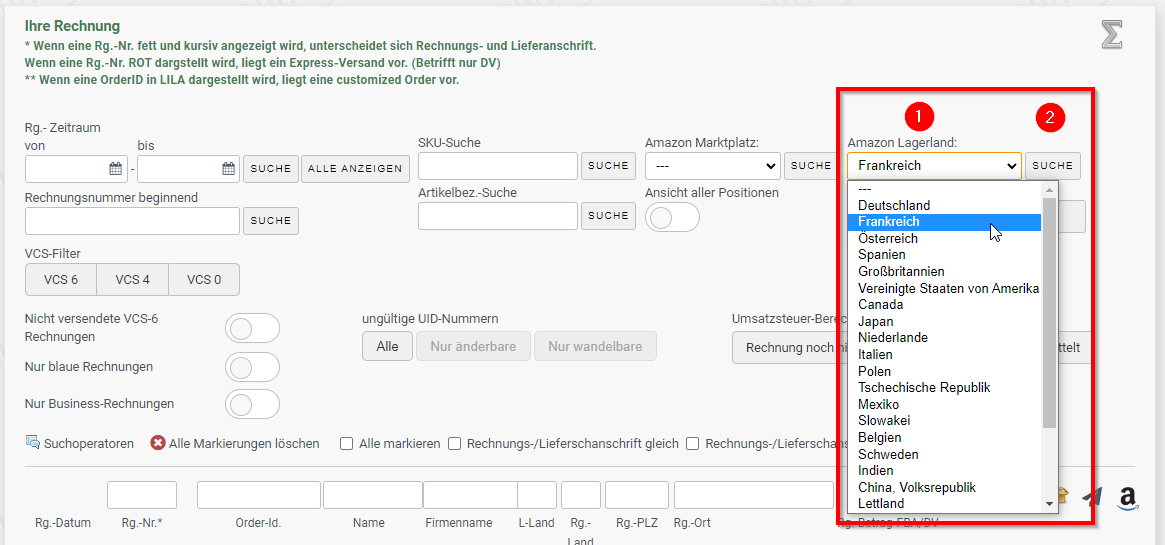This screenshot has height=545, width=1165.
Task: Open the 'bis' date calendar picker
Action: tap(228, 169)
